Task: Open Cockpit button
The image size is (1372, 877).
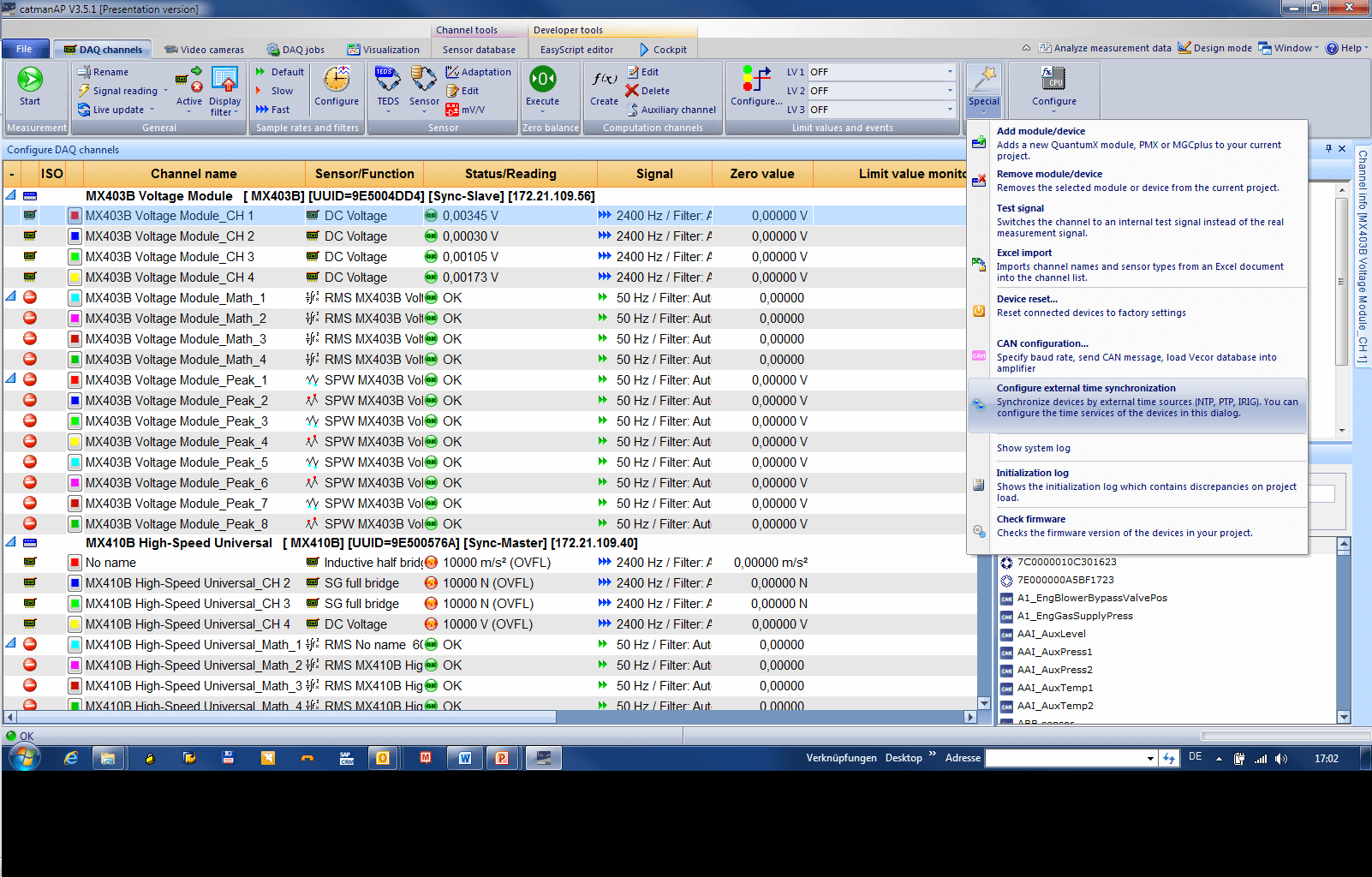Action: point(663,50)
